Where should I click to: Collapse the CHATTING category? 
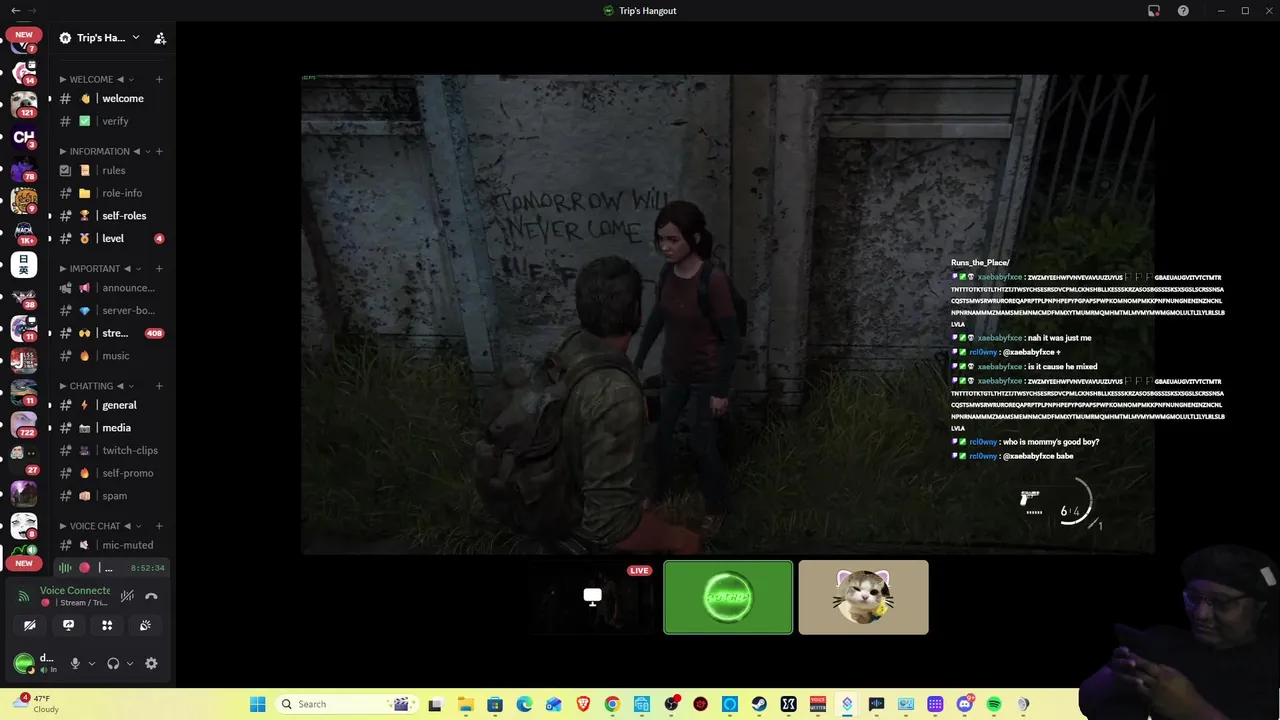96,385
